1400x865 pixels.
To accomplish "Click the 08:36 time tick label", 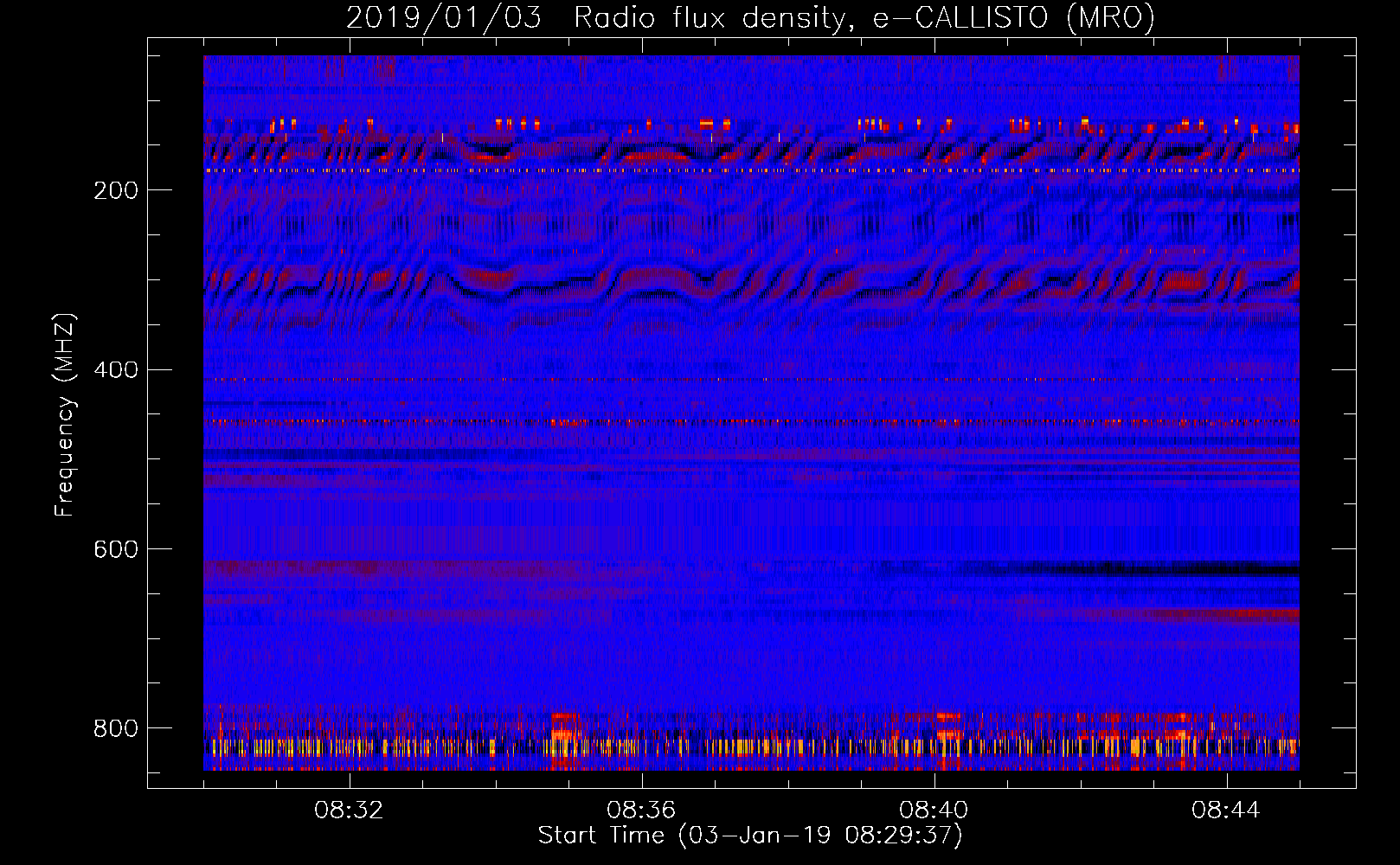I will (x=641, y=811).
